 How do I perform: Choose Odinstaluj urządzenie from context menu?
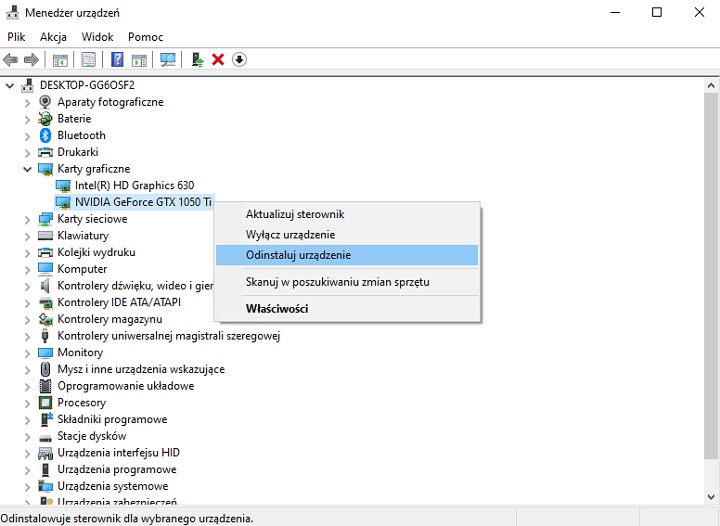pos(298,255)
